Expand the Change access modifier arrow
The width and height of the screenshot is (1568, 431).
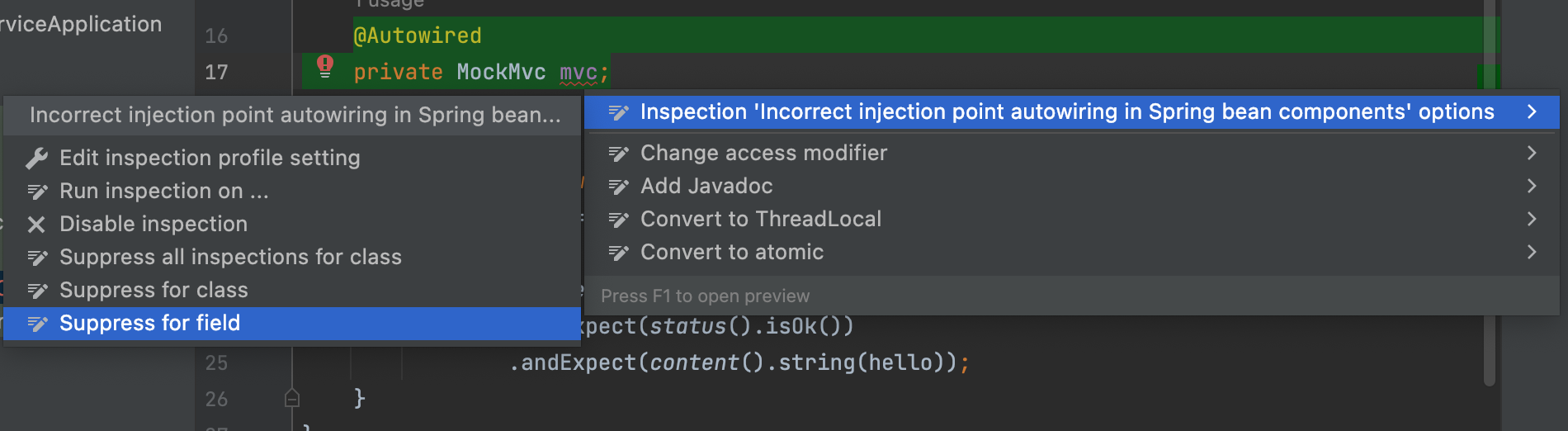1532,153
